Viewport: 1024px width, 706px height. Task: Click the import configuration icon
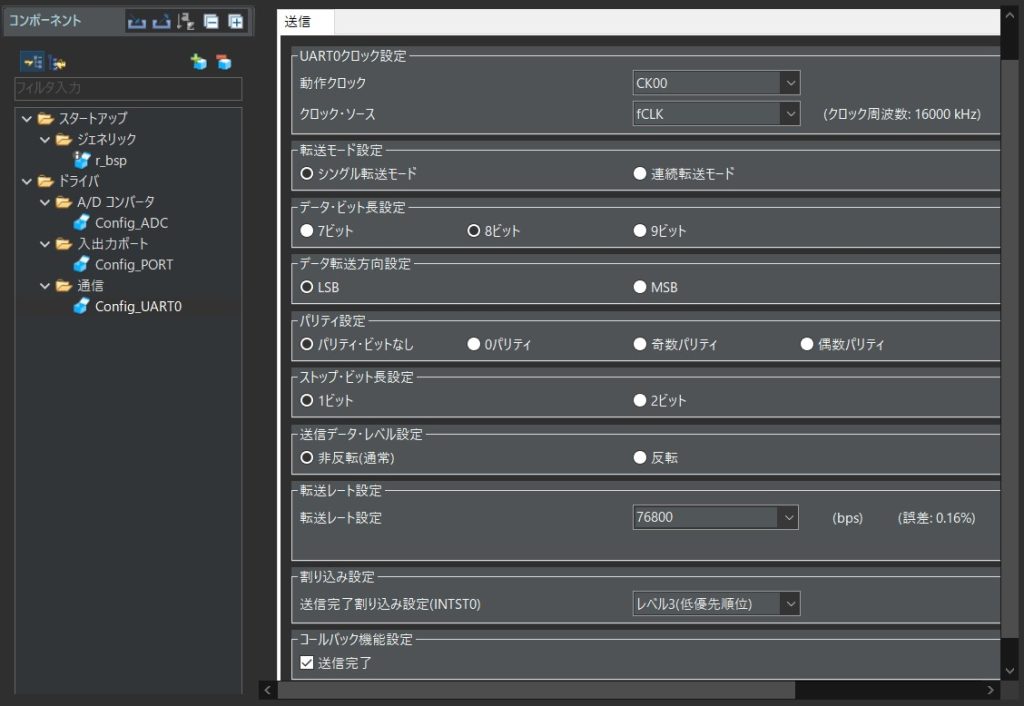pos(137,21)
